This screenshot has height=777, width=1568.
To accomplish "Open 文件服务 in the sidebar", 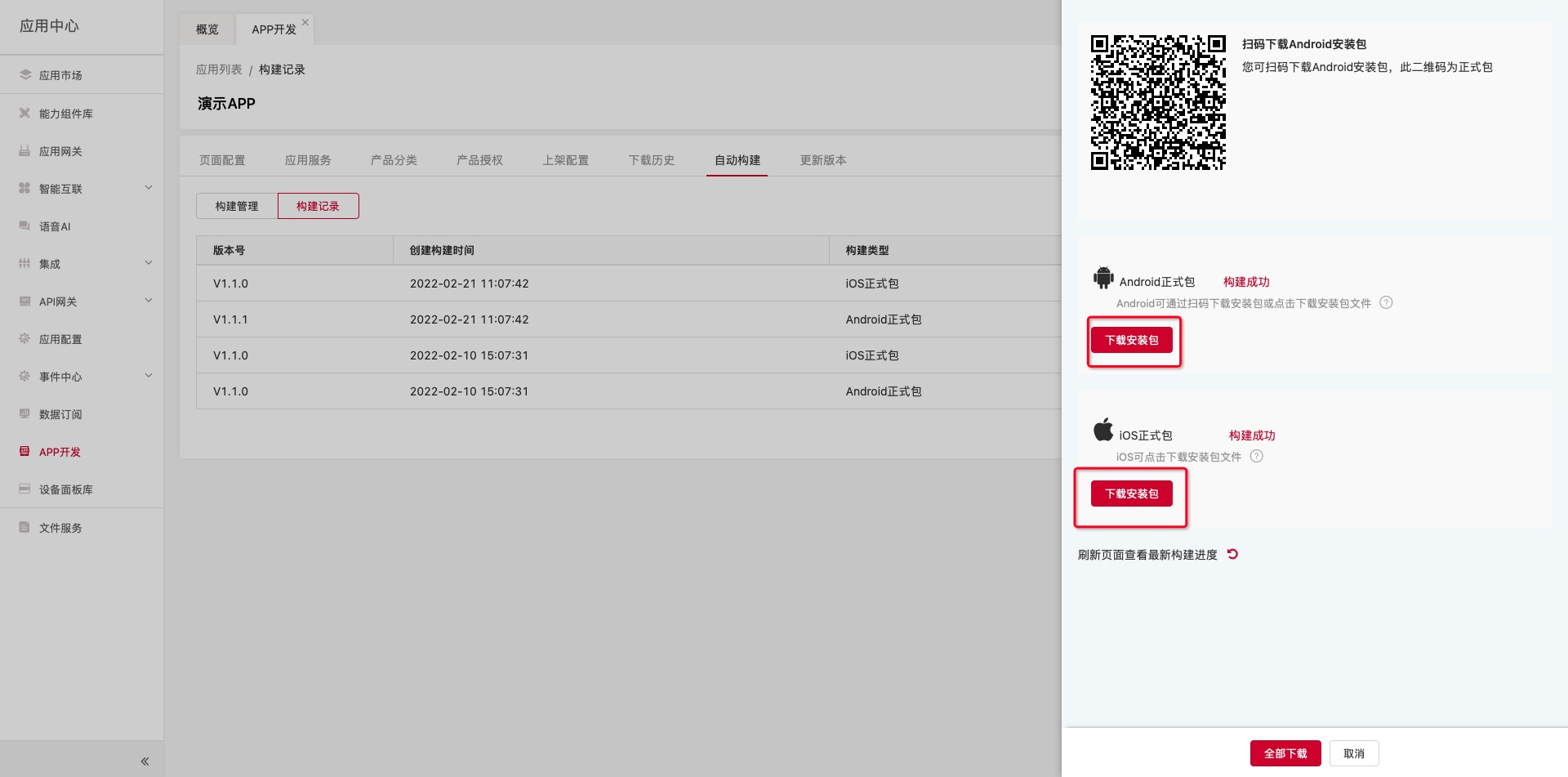I will click(60, 528).
